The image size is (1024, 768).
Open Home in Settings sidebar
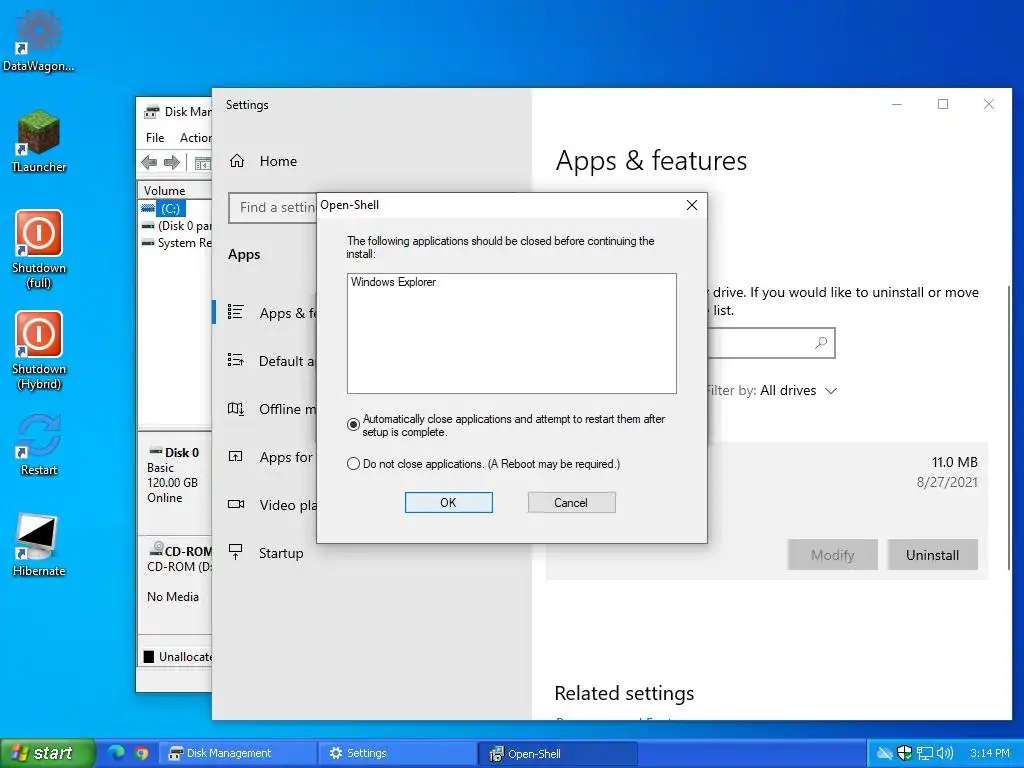click(x=278, y=161)
